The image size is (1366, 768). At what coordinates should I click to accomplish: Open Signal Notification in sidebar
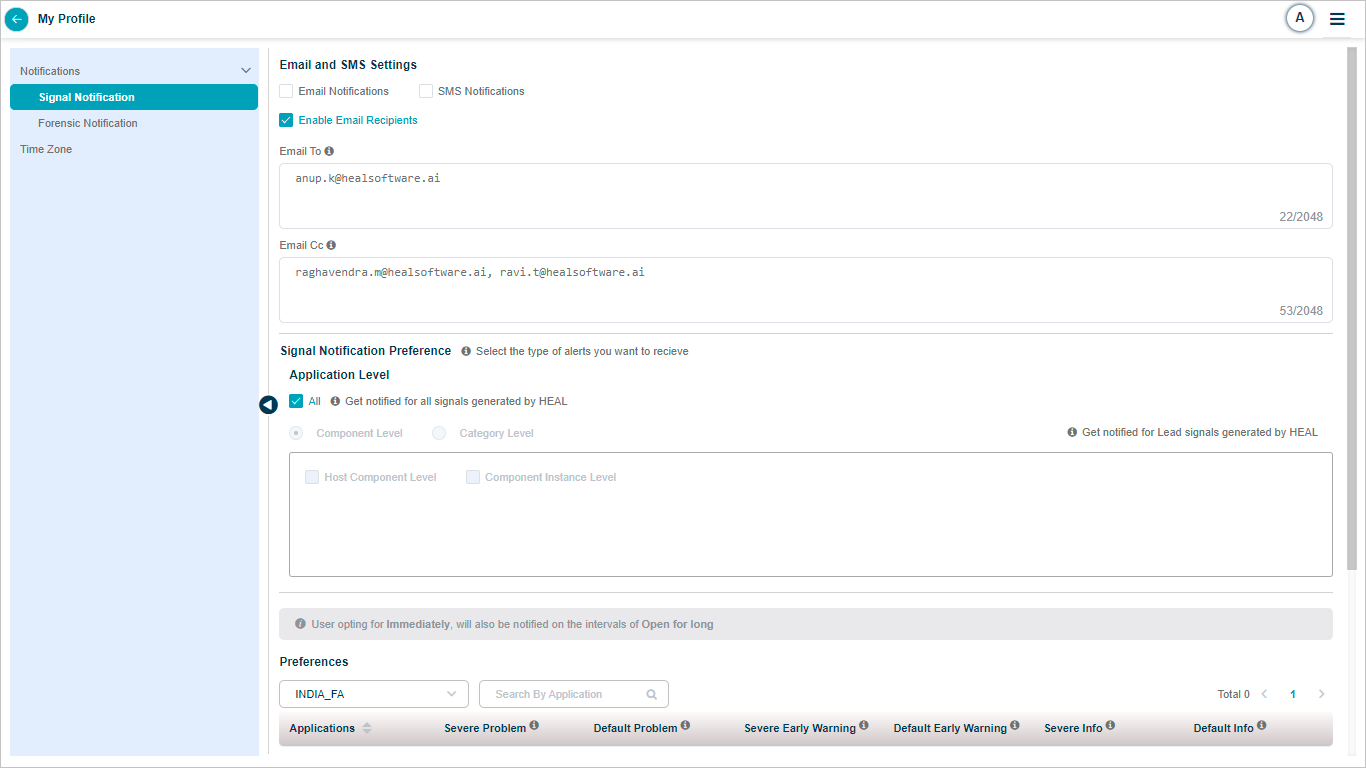coord(134,97)
